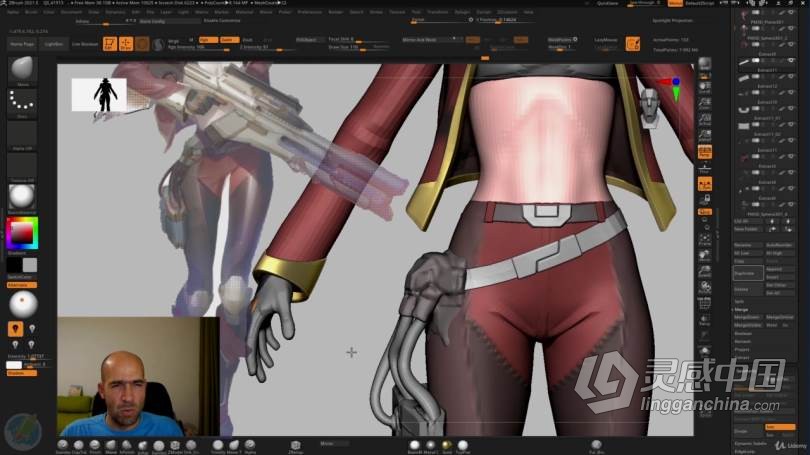The height and width of the screenshot is (455, 810).
Task: Click the MergeDown button
Action: click(747, 318)
